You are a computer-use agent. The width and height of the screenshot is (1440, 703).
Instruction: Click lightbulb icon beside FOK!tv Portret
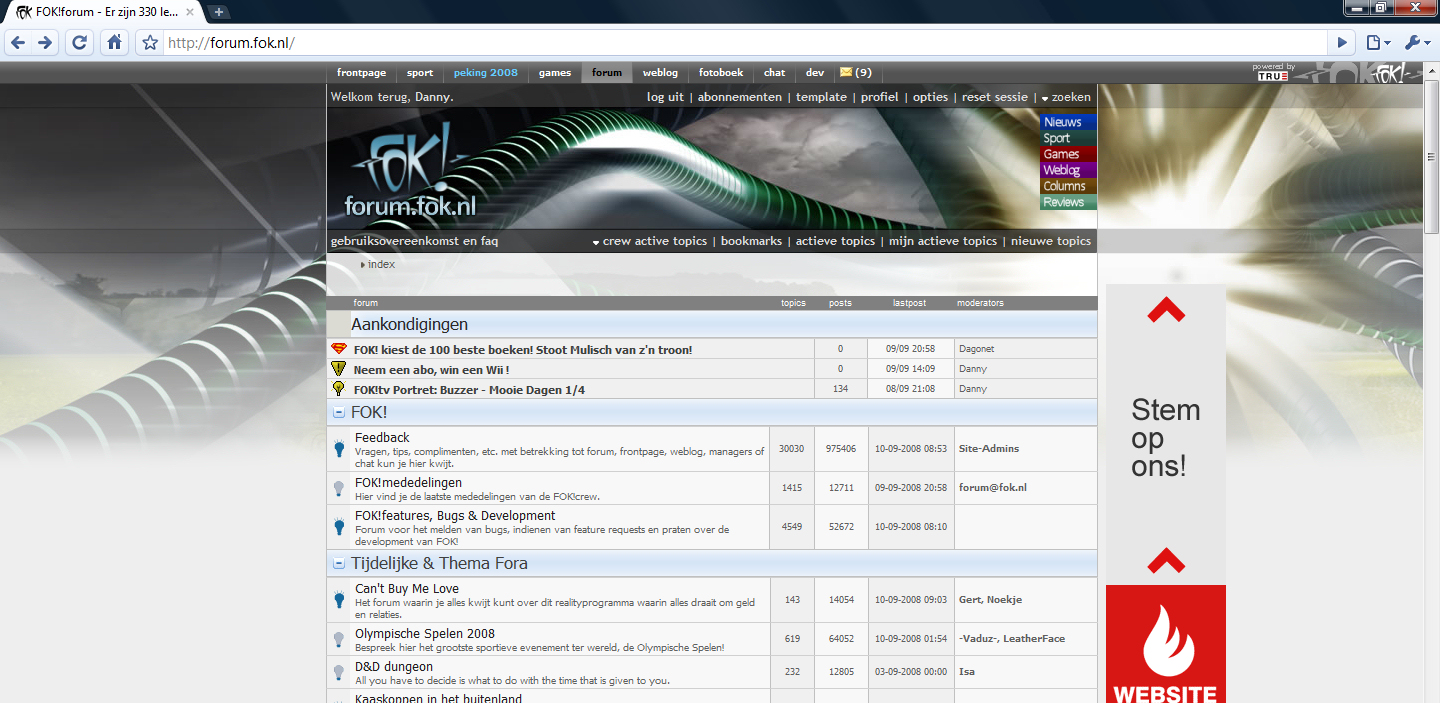click(339, 388)
